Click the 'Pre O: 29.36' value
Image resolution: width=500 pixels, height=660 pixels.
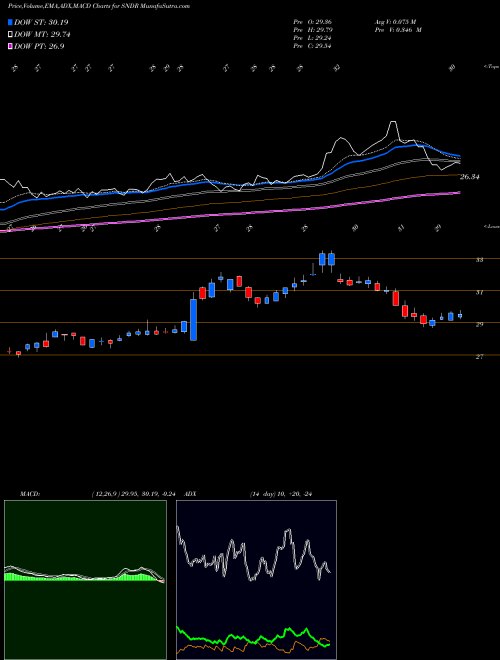click(x=312, y=22)
